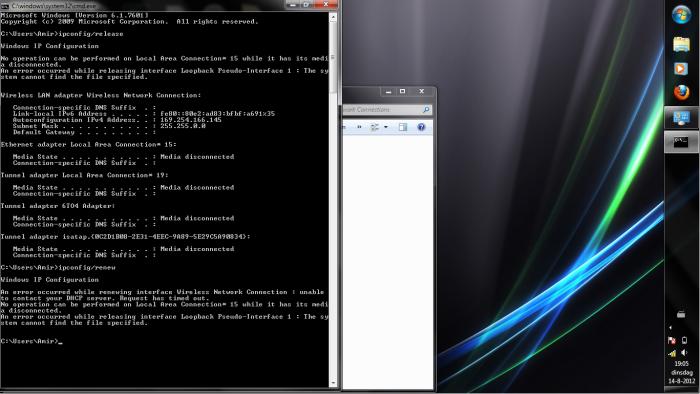Click the power/battery tray icon

[x=684, y=340]
